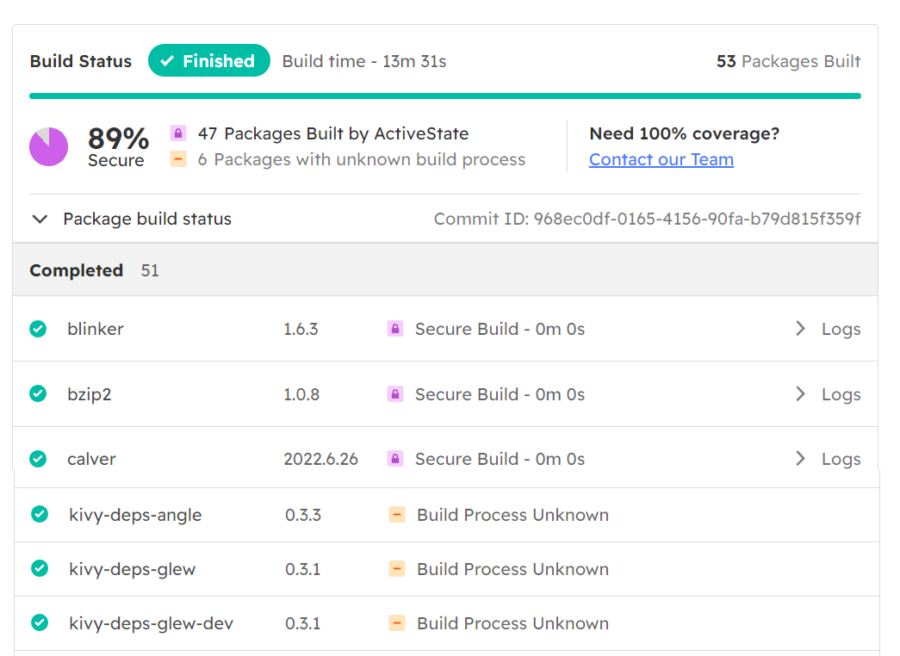
Task: Select the green checkmark beside kivy-deps-glew
Action: tap(37, 568)
